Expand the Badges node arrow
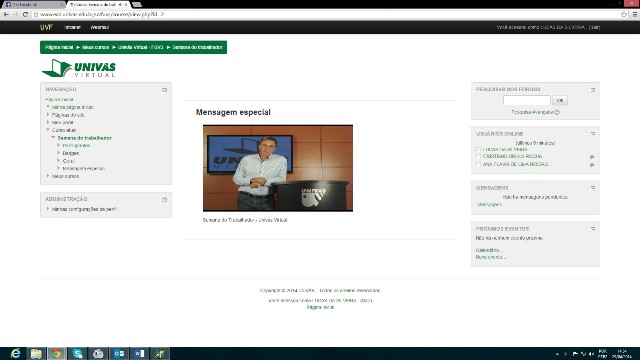The height and width of the screenshot is (360, 640). click(x=59, y=153)
